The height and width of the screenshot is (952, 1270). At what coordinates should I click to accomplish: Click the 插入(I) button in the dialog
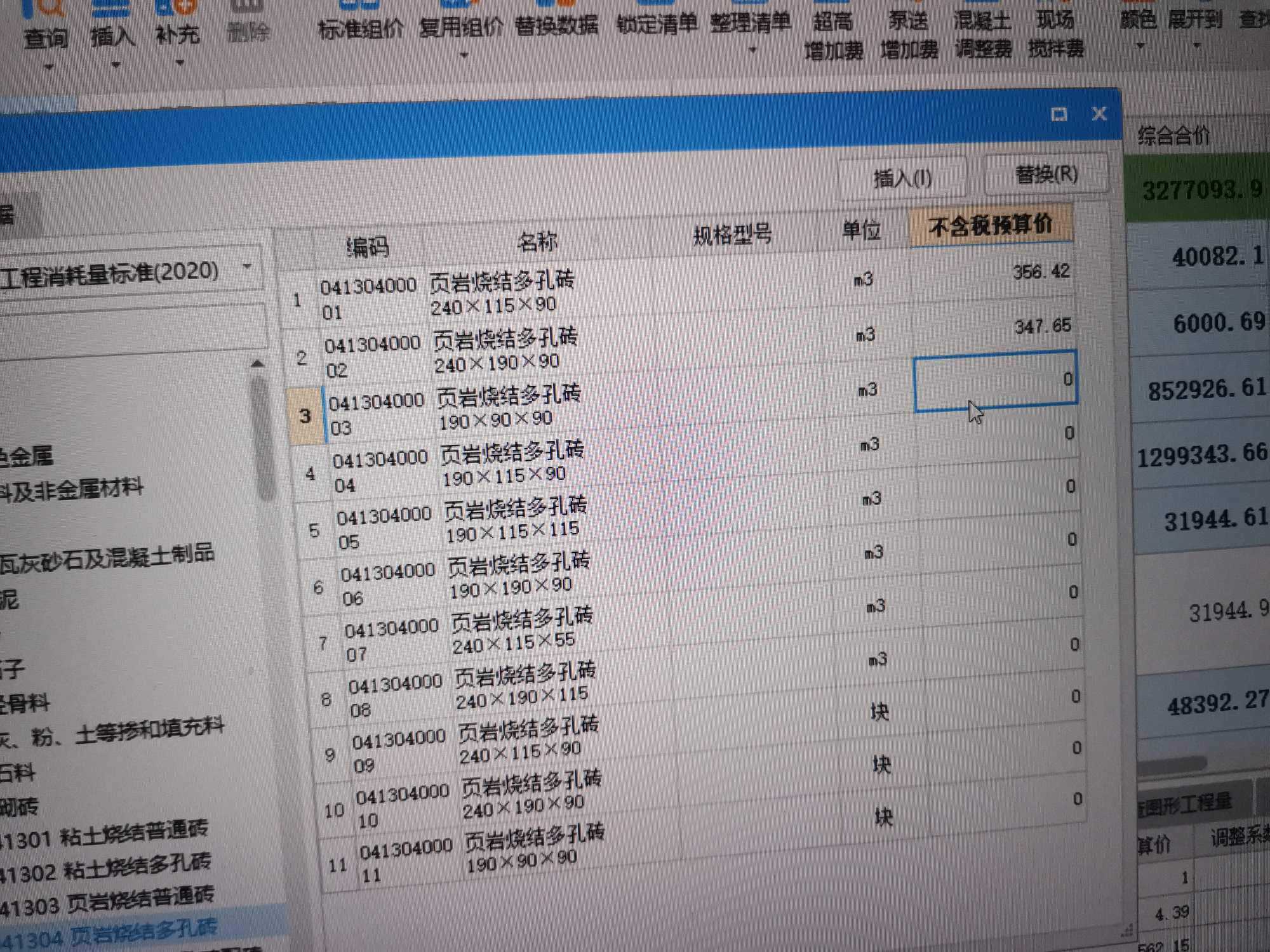(902, 178)
